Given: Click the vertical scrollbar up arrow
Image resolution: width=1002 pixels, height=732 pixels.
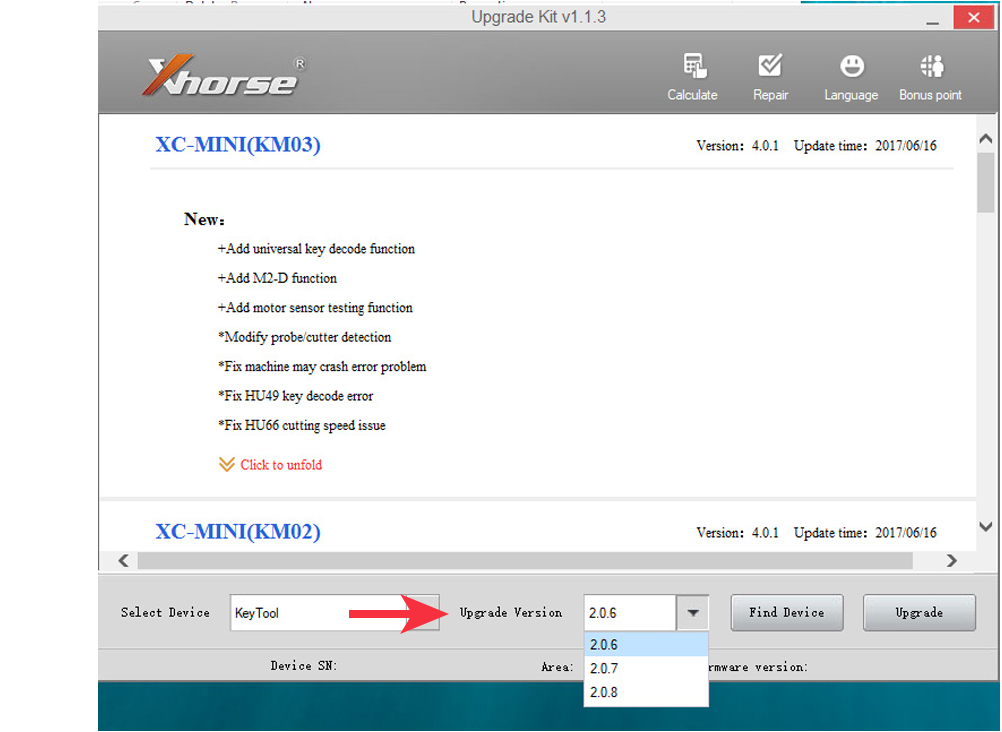Looking at the screenshot, I should coord(986,138).
